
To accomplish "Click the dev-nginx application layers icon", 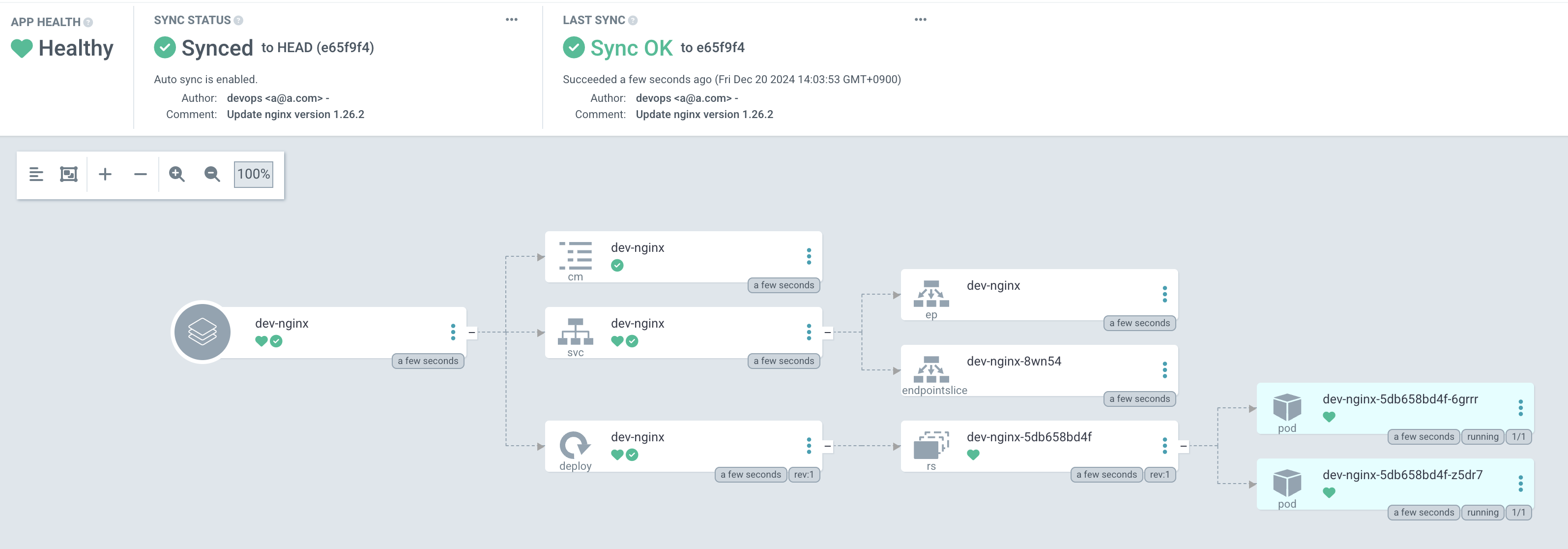I will pos(202,332).
